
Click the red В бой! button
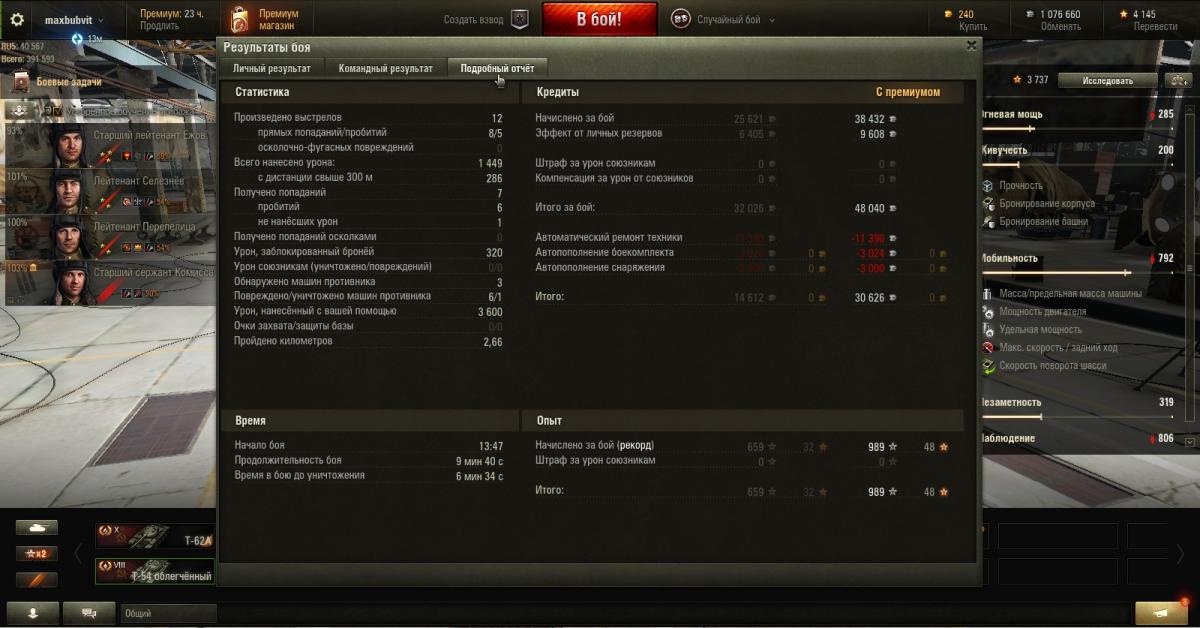pyautogui.click(x=600, y=19)
